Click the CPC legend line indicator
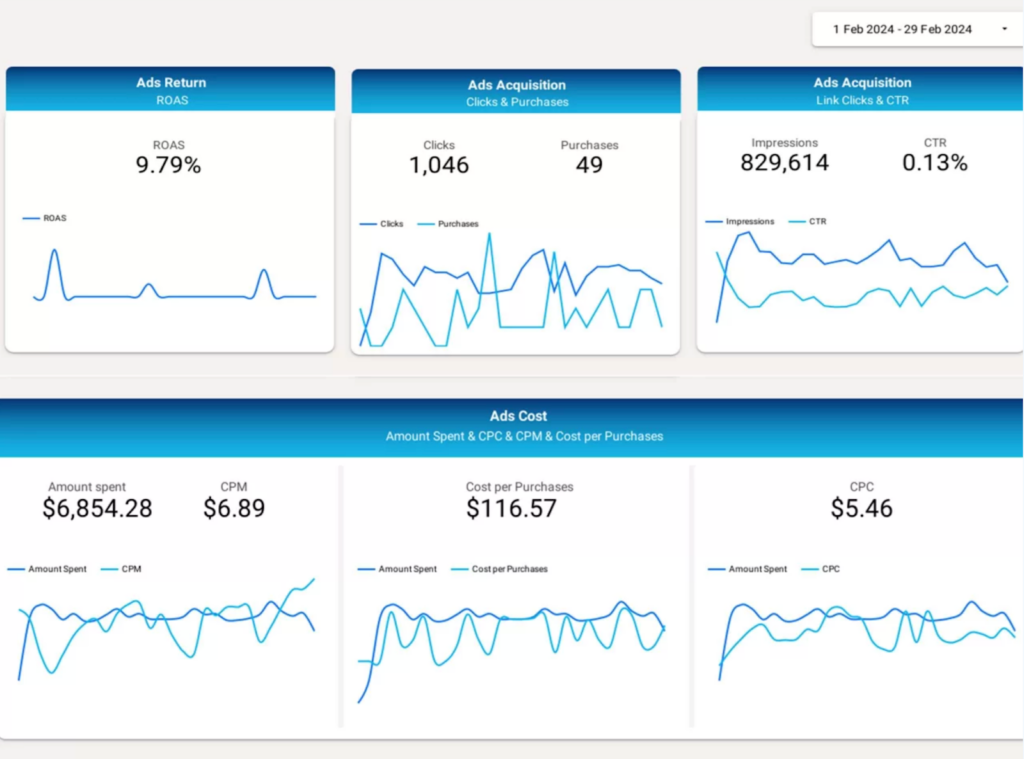This screenshot has width=1024, height=759. [812, 568]
